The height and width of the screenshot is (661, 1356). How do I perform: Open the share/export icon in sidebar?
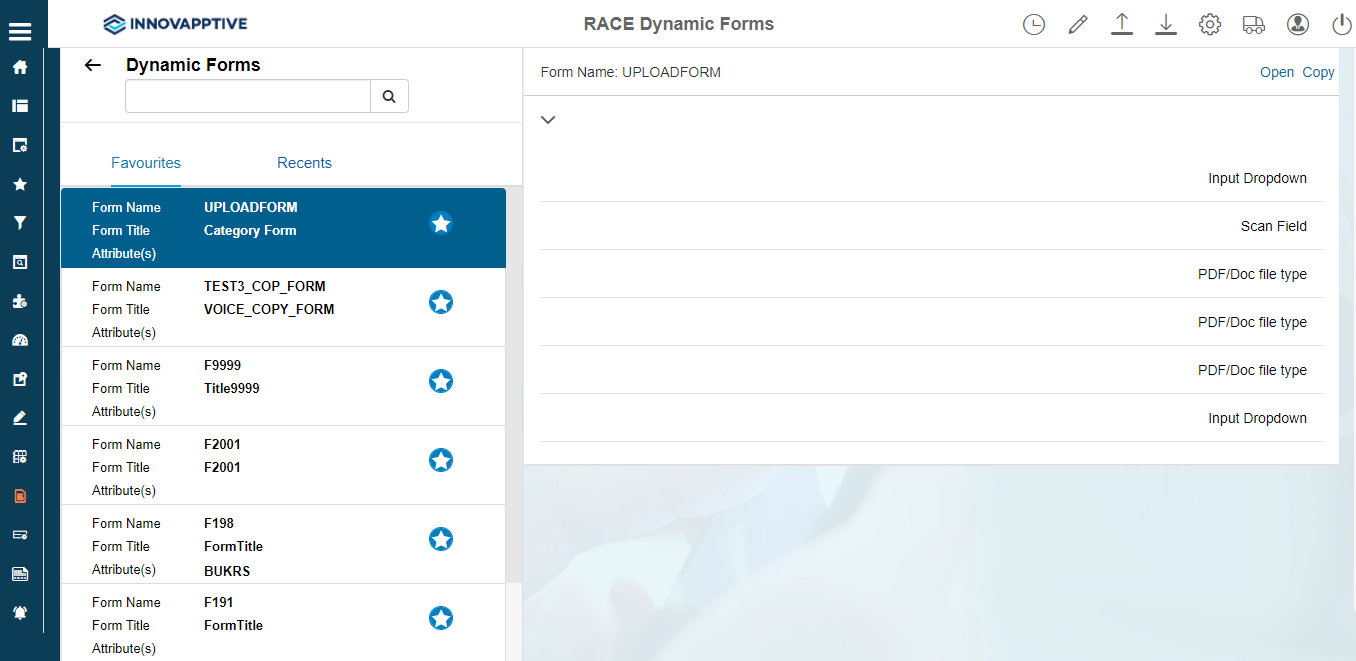20,379
